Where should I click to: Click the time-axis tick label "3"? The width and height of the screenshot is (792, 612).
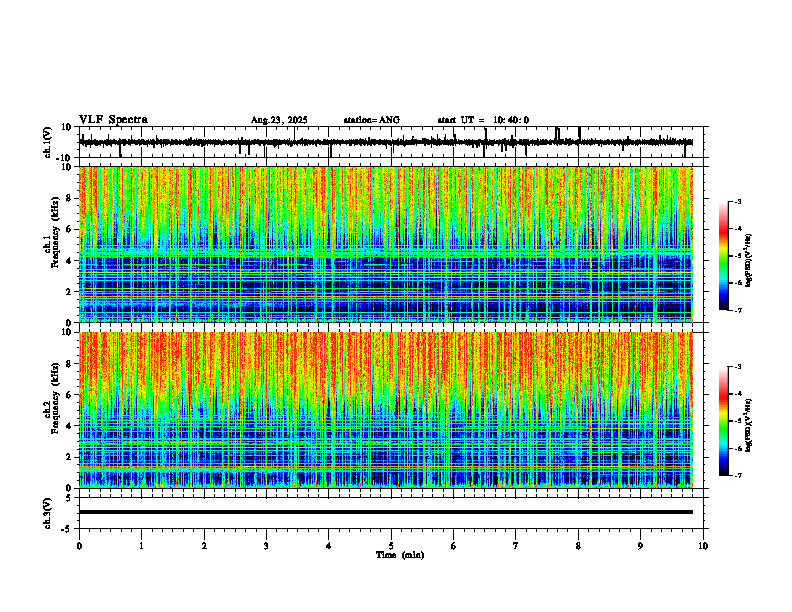pyautogui.click(x=266, y=546)
